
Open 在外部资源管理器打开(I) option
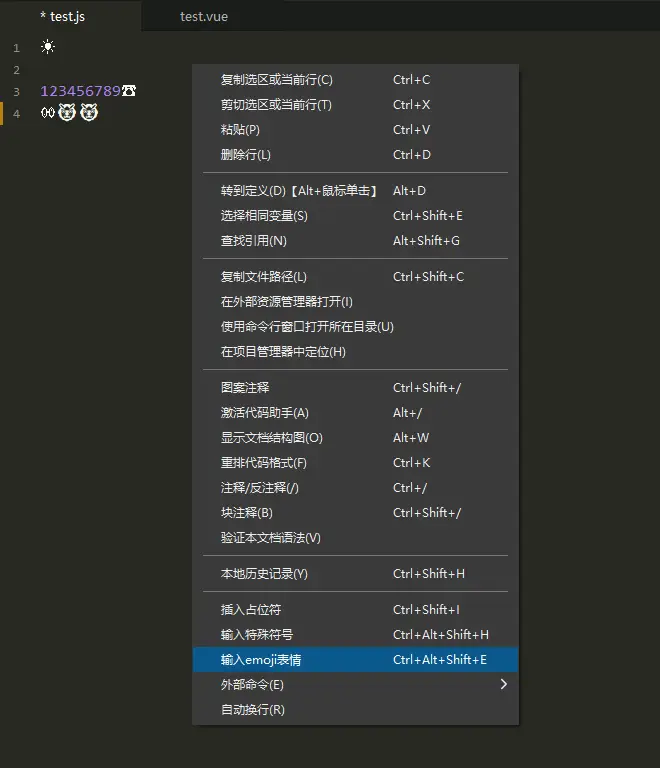287,302
